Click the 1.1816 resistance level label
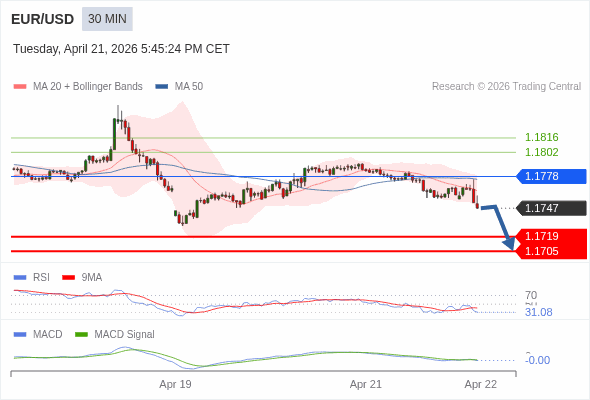590x400 pixels. pyautogui.click(x=541, y=137)
